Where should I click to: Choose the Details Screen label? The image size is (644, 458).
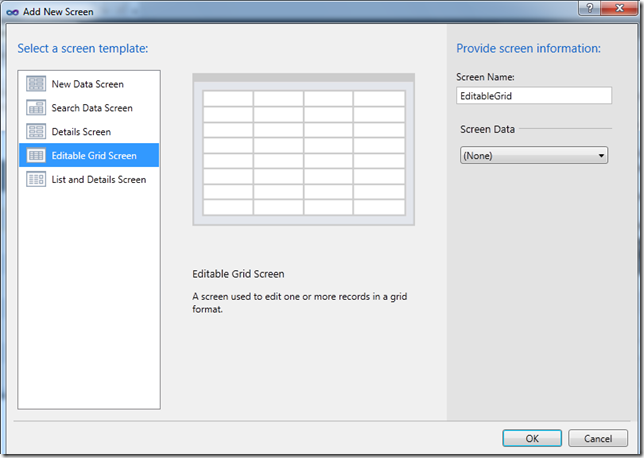[81, 132]
